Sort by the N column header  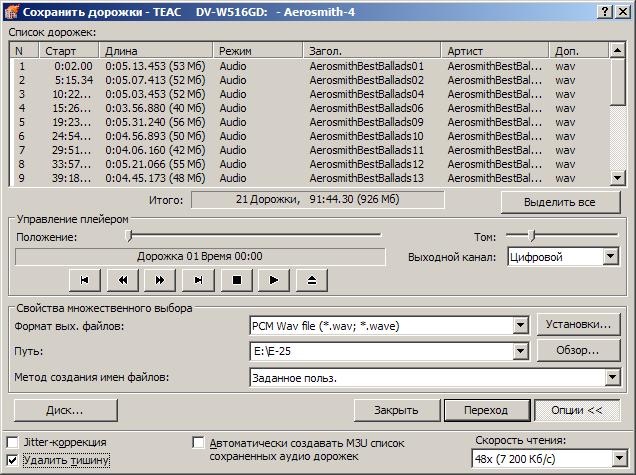24,51
